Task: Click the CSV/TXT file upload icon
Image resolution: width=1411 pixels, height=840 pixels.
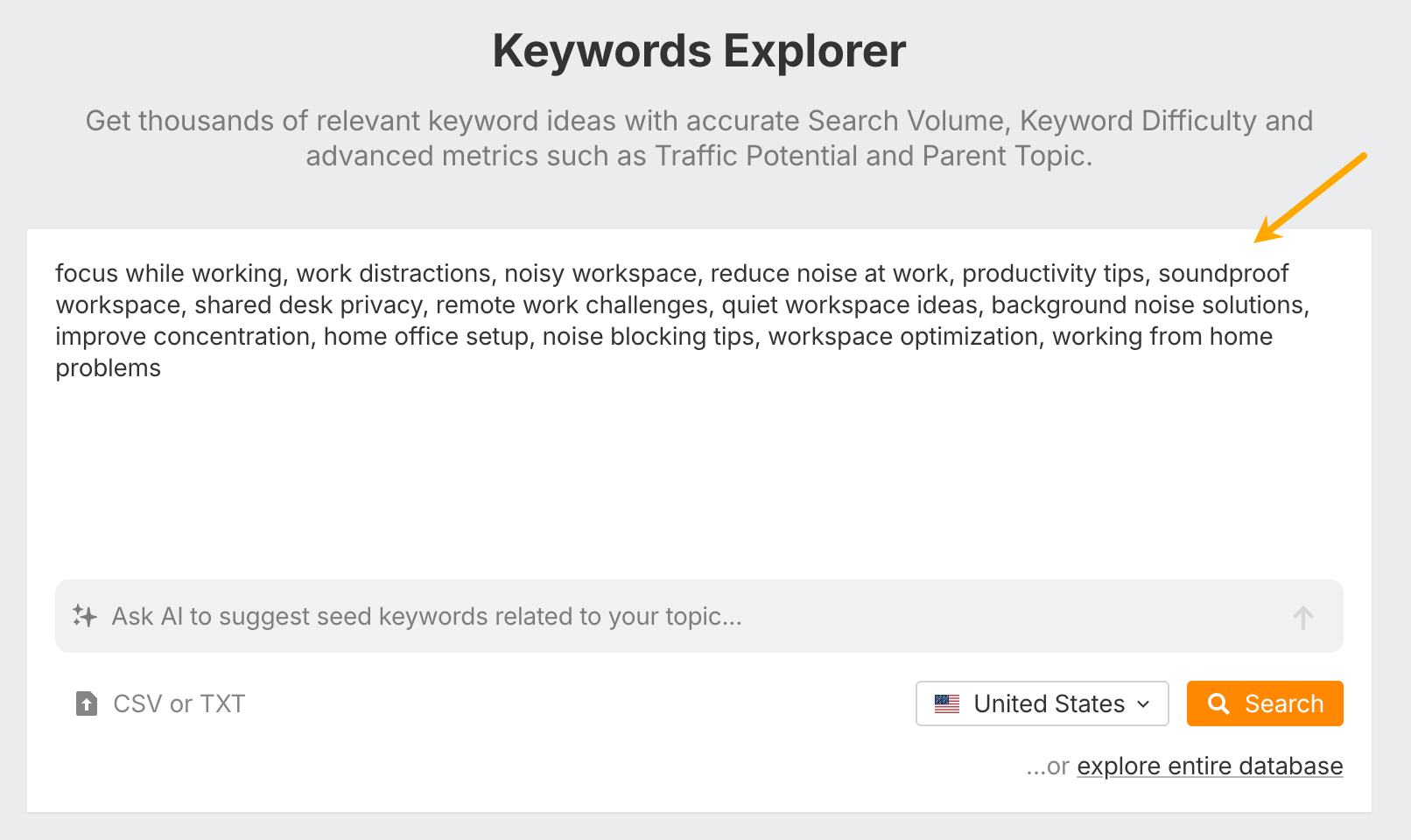Action: 86,703
